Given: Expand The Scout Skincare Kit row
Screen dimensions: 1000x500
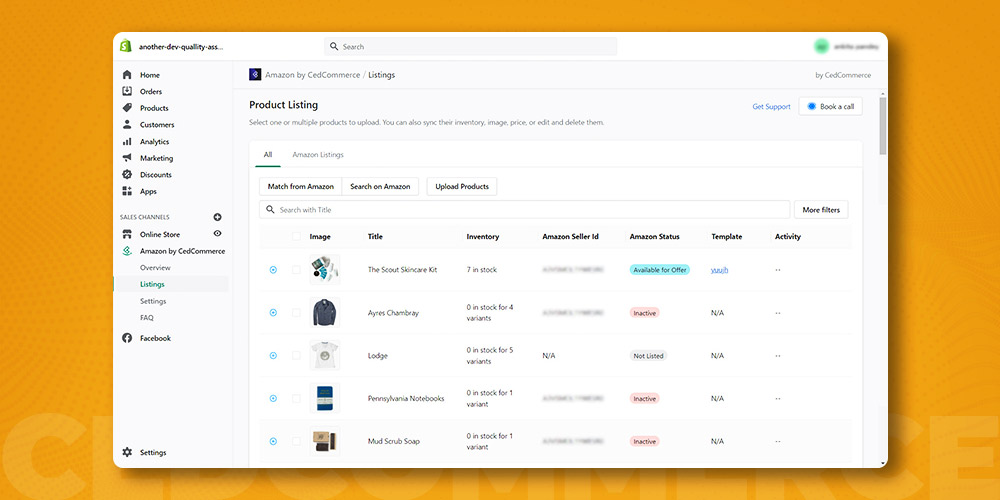Looking at the screenshot, I should 273,270.
